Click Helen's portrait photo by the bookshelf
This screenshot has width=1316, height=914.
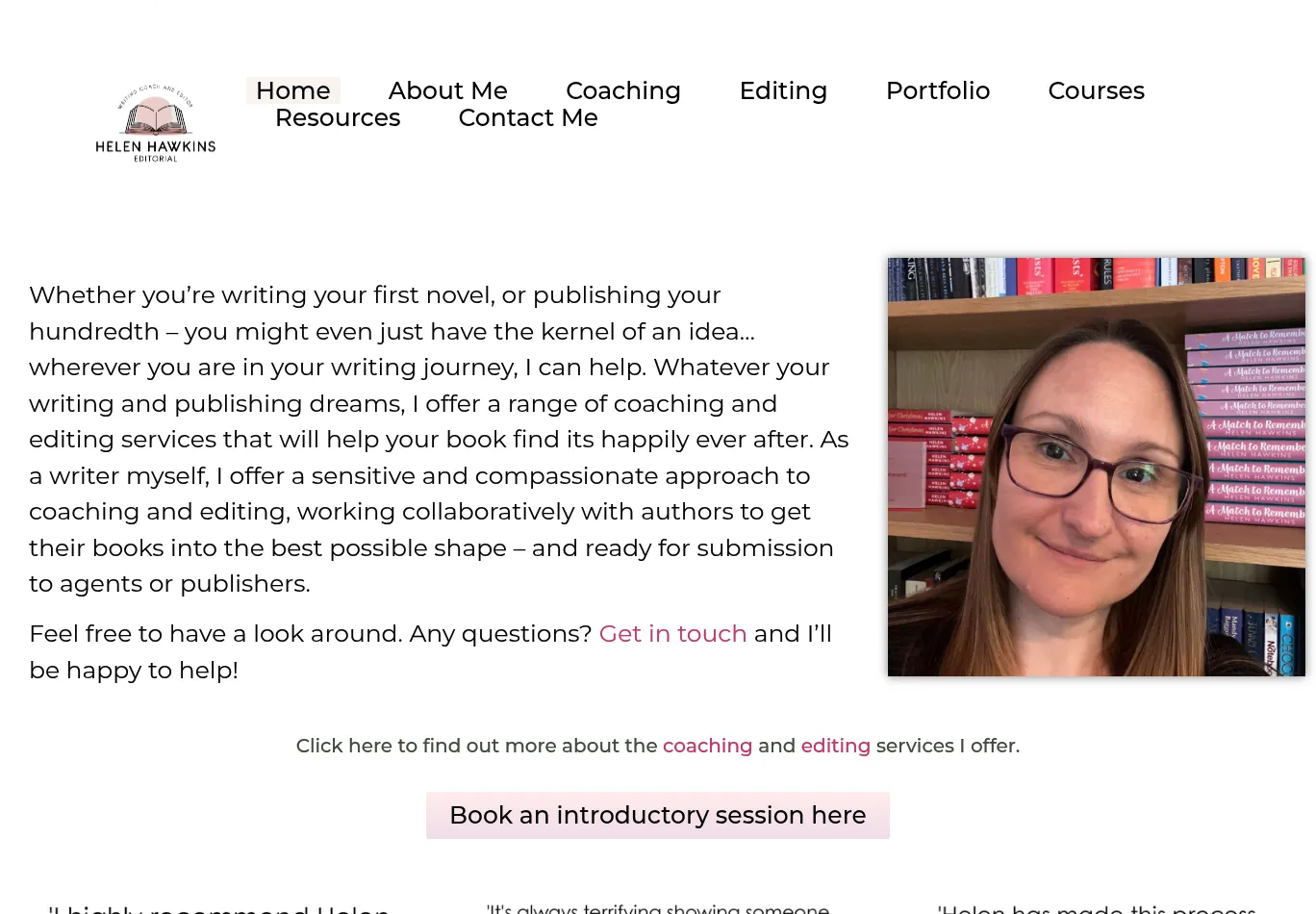[x=1096, y=467]
